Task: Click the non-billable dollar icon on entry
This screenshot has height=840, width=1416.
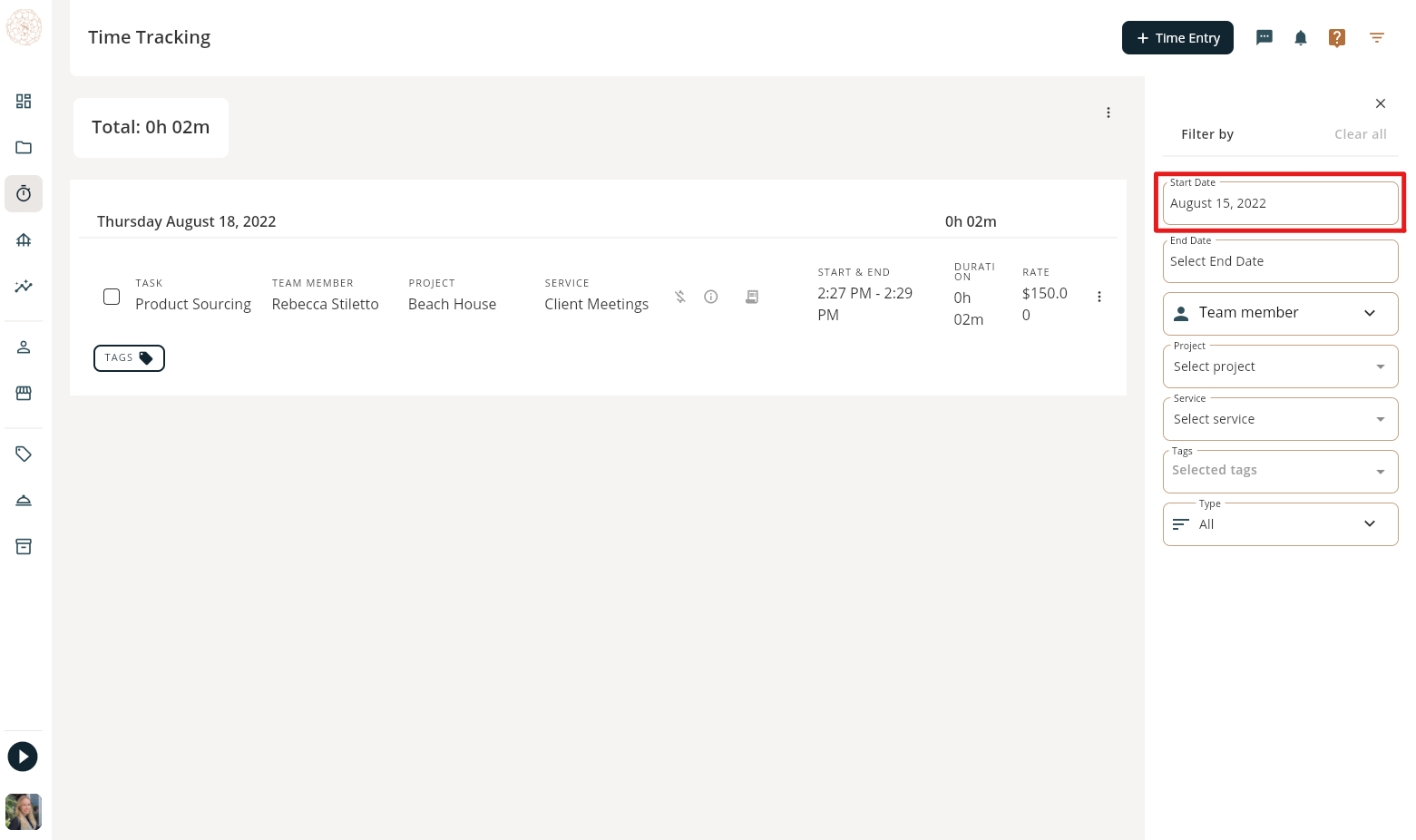Action: (x=679, y=297)
